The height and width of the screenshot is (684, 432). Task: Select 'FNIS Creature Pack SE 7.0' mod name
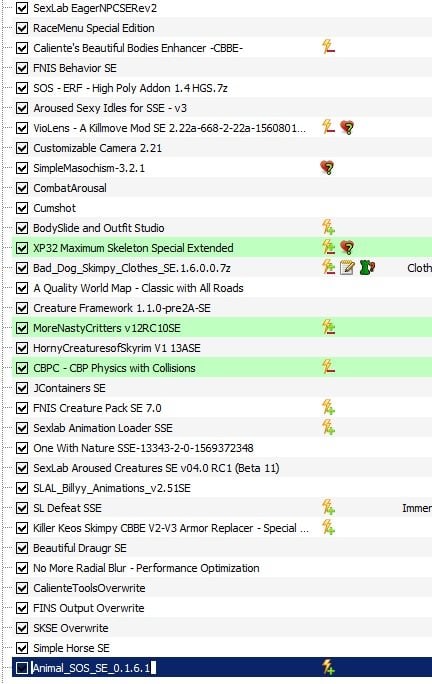tap(97, 408)
